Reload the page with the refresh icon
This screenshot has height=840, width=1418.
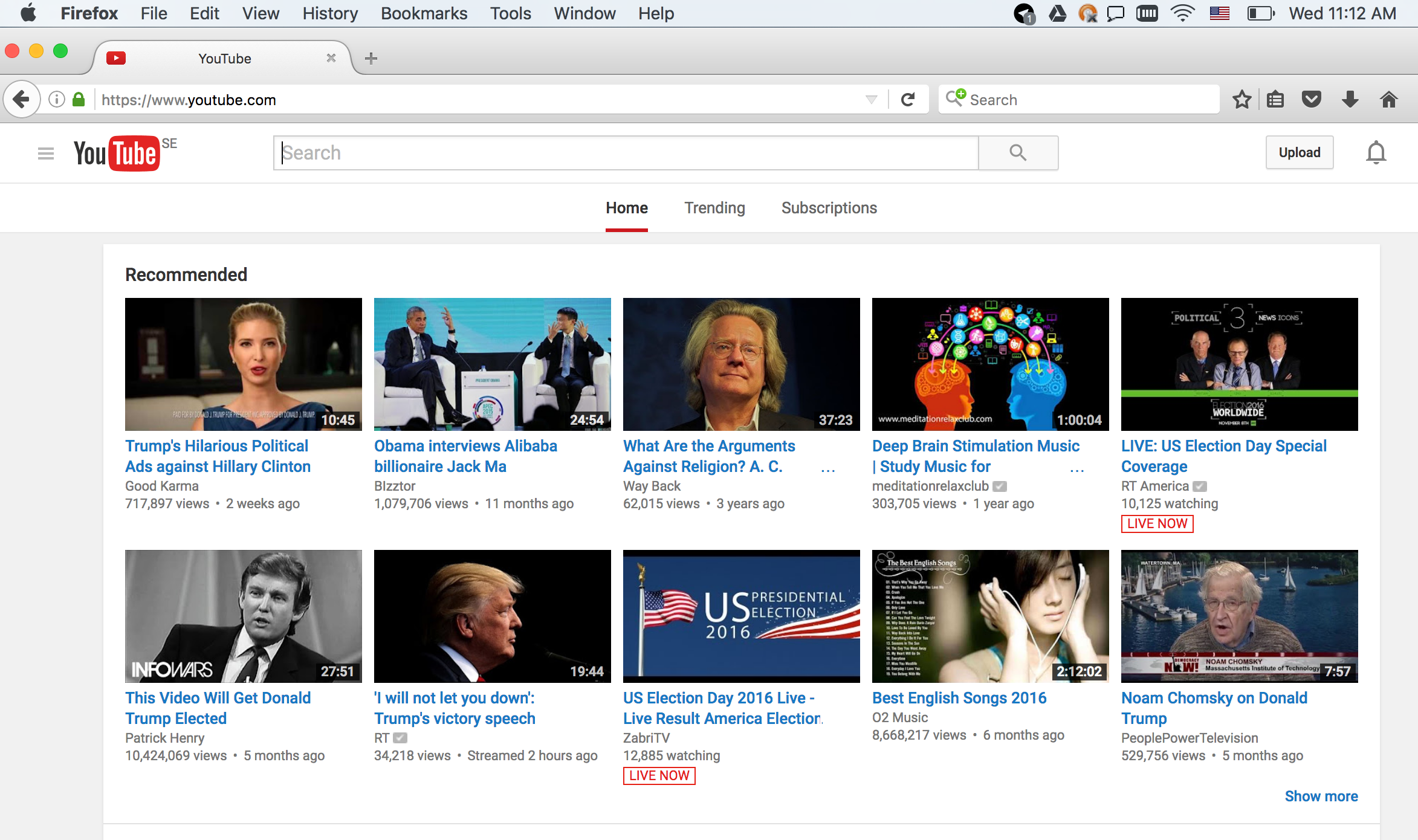tap(908, 100)
